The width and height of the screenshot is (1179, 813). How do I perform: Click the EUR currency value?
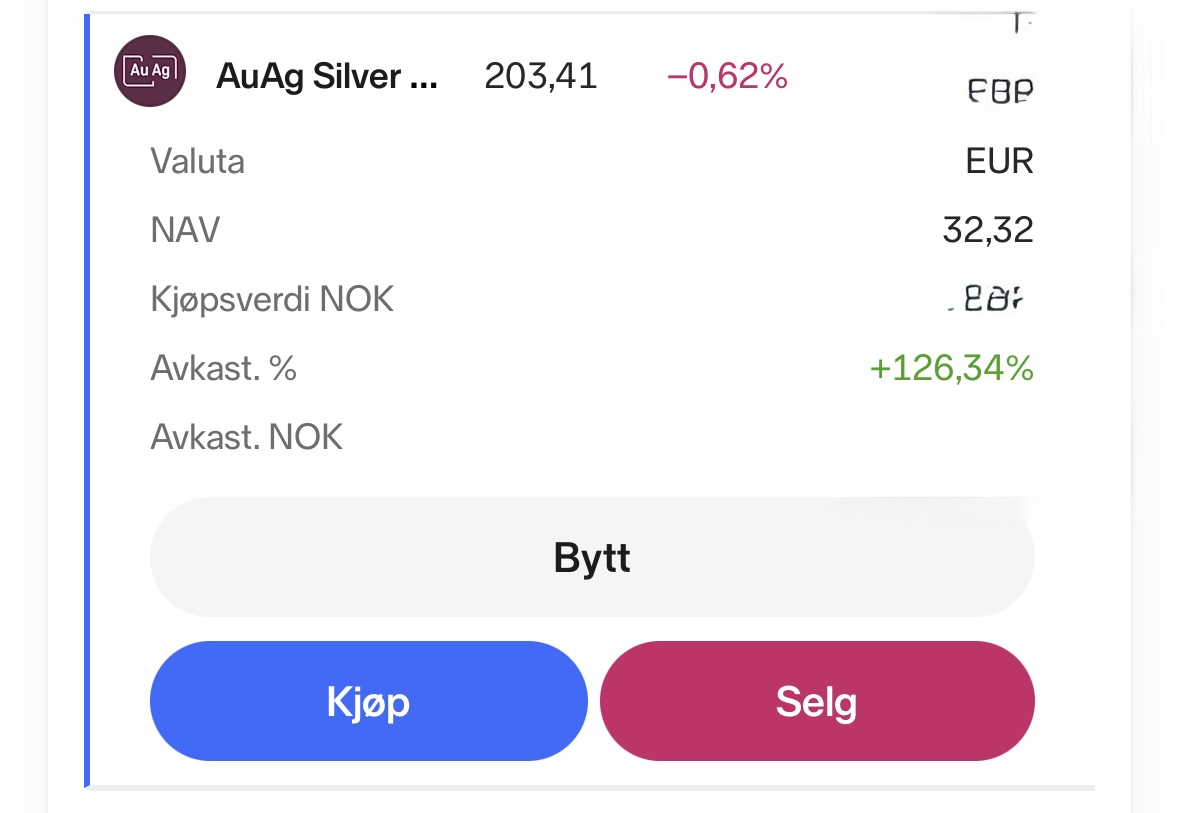(999, 161)
